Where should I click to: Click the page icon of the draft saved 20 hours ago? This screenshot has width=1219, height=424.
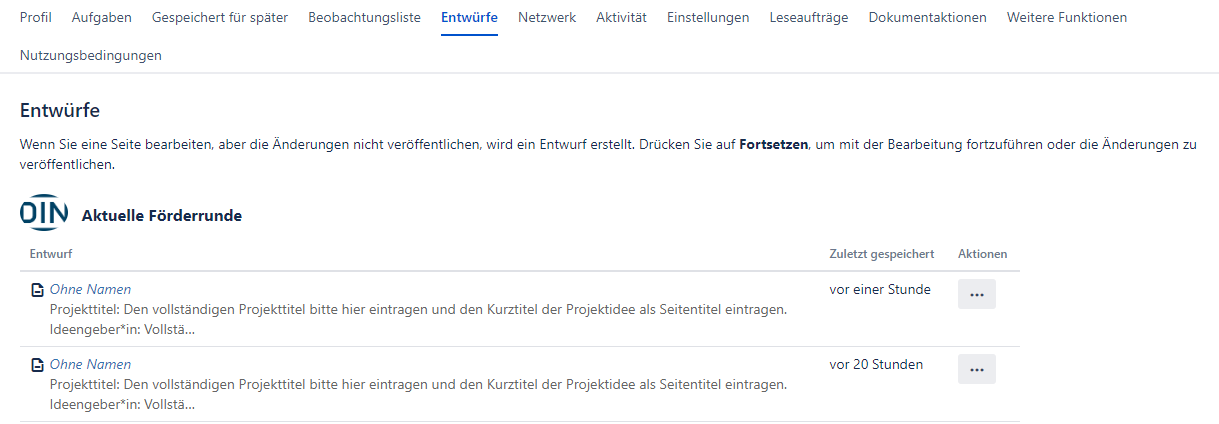[37, 365]
